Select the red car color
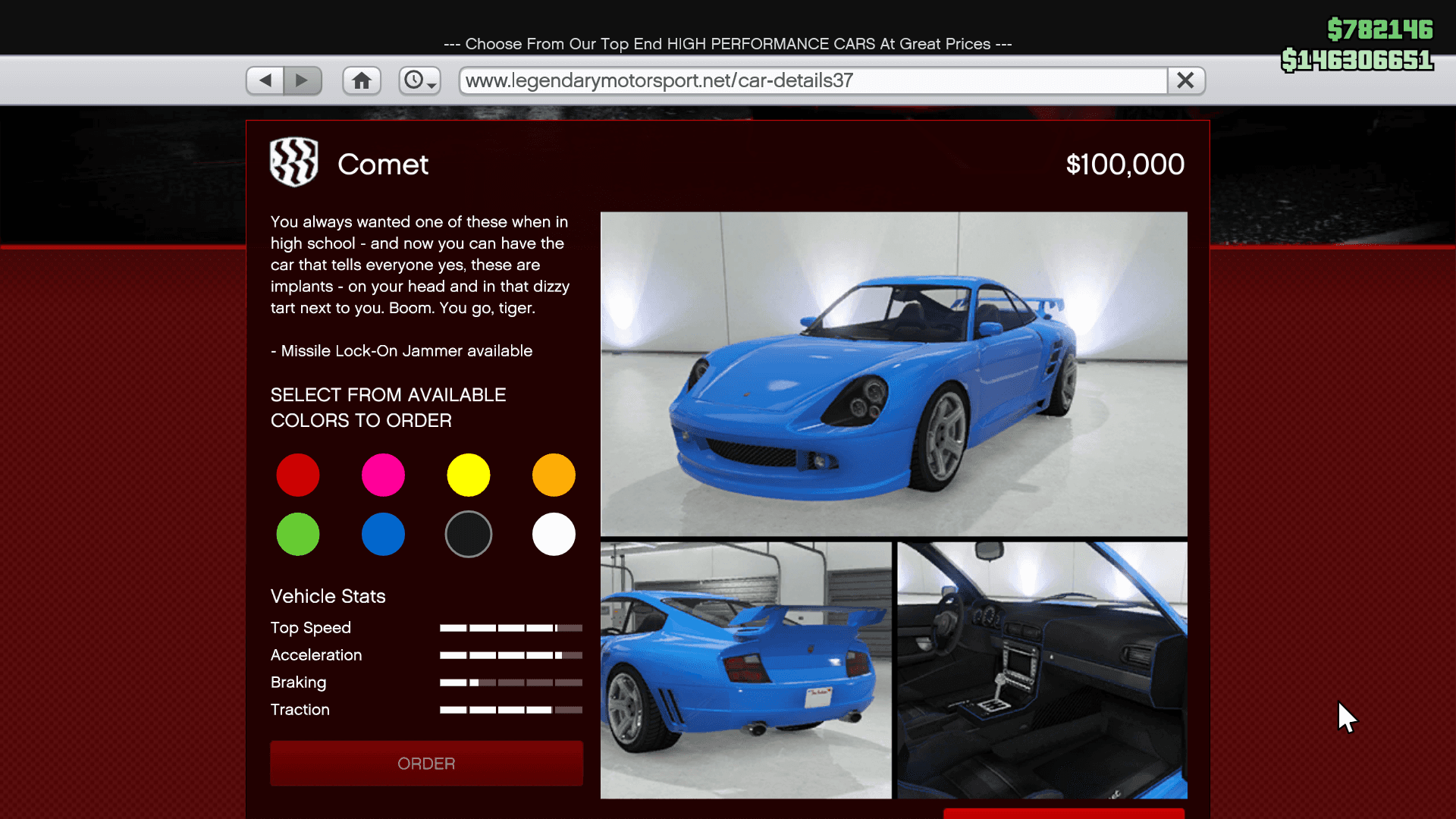Viewport: 1456px width, 819px height. 298,475
